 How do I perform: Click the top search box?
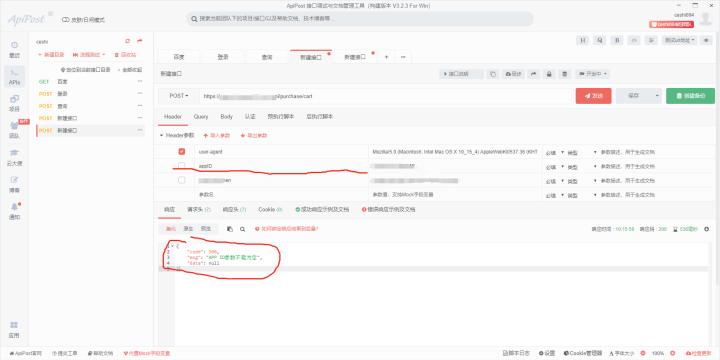click(x=360, y=19)
